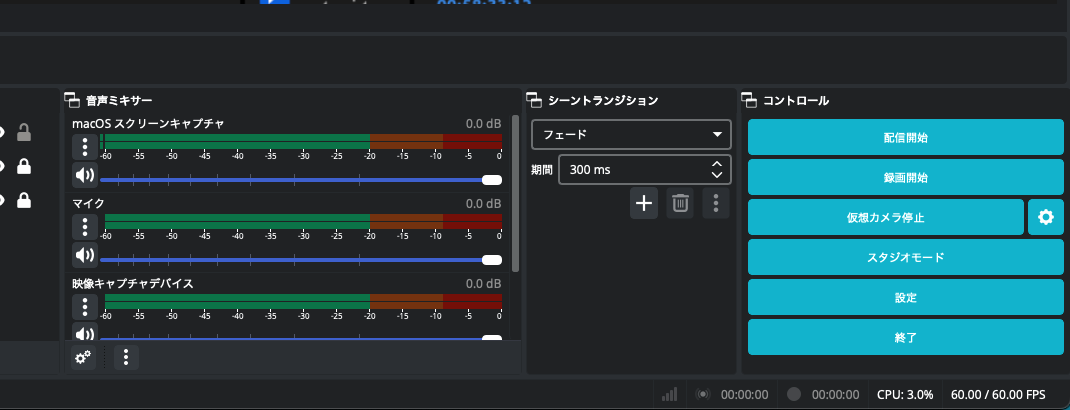Open three-dot options menu for マイク
This screenshot has height=410, width=1070.
[85, 226]
